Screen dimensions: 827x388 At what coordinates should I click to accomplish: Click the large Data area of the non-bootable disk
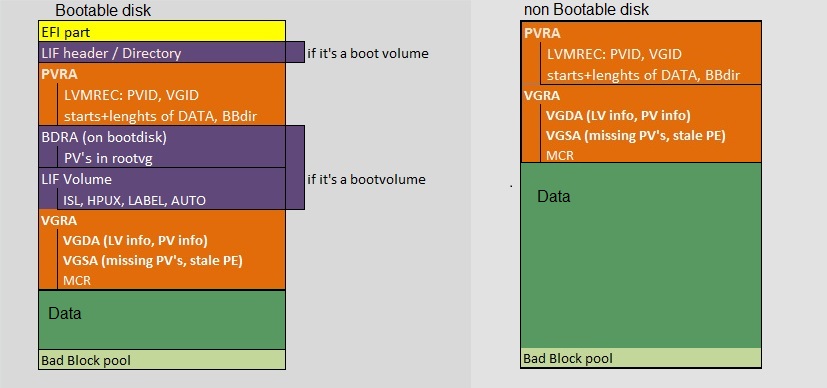coord(641,255)
